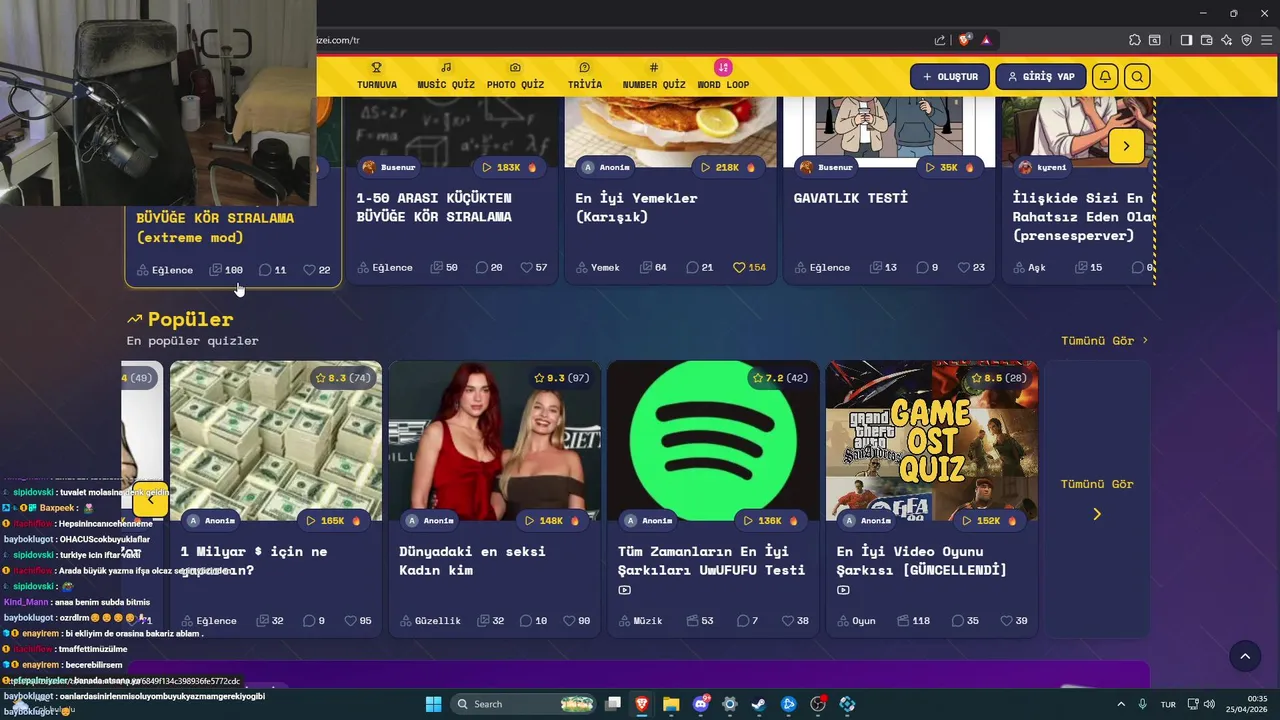Show hidden system tray icons chevron

pos(1120,704)
